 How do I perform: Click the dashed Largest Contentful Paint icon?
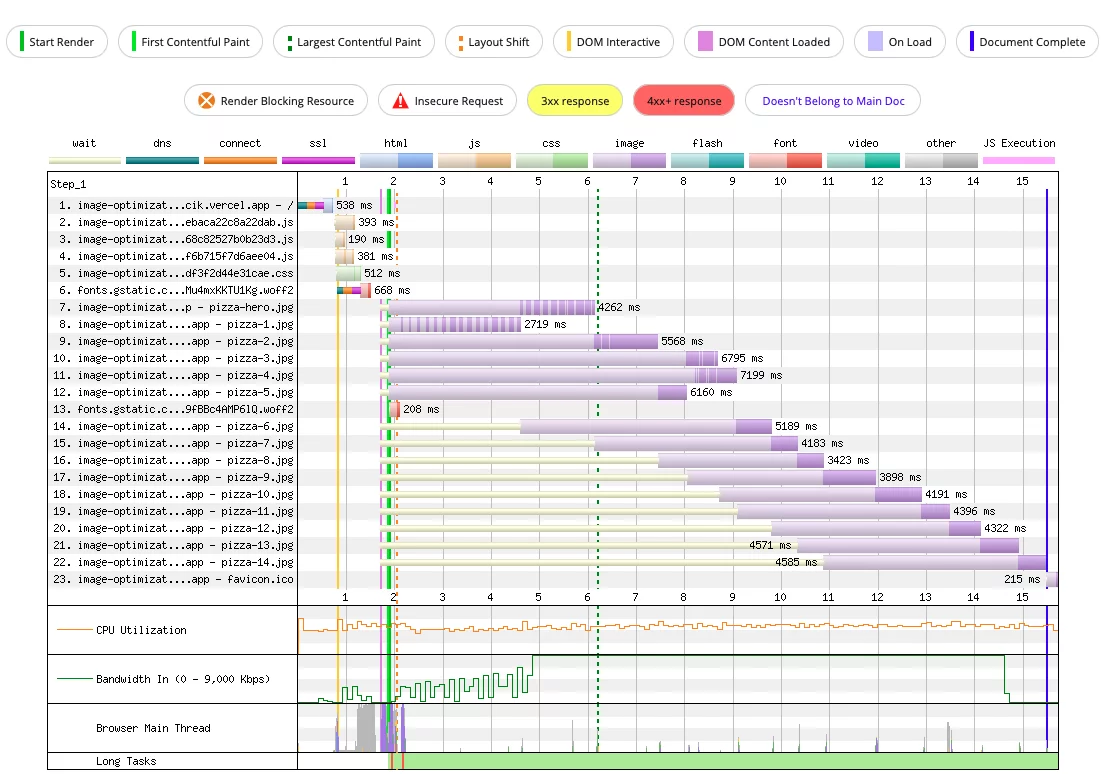pos(290,42)
